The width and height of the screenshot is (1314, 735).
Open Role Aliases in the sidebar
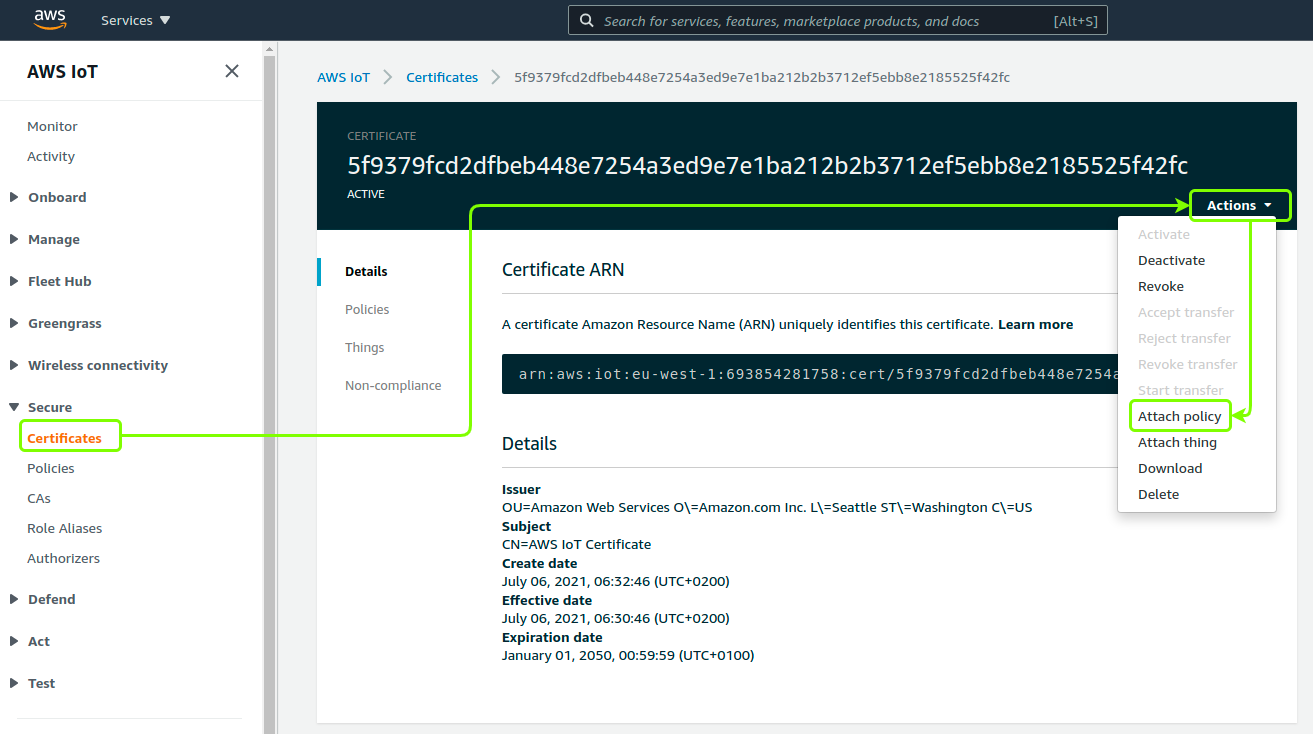(x=65, y=528)
